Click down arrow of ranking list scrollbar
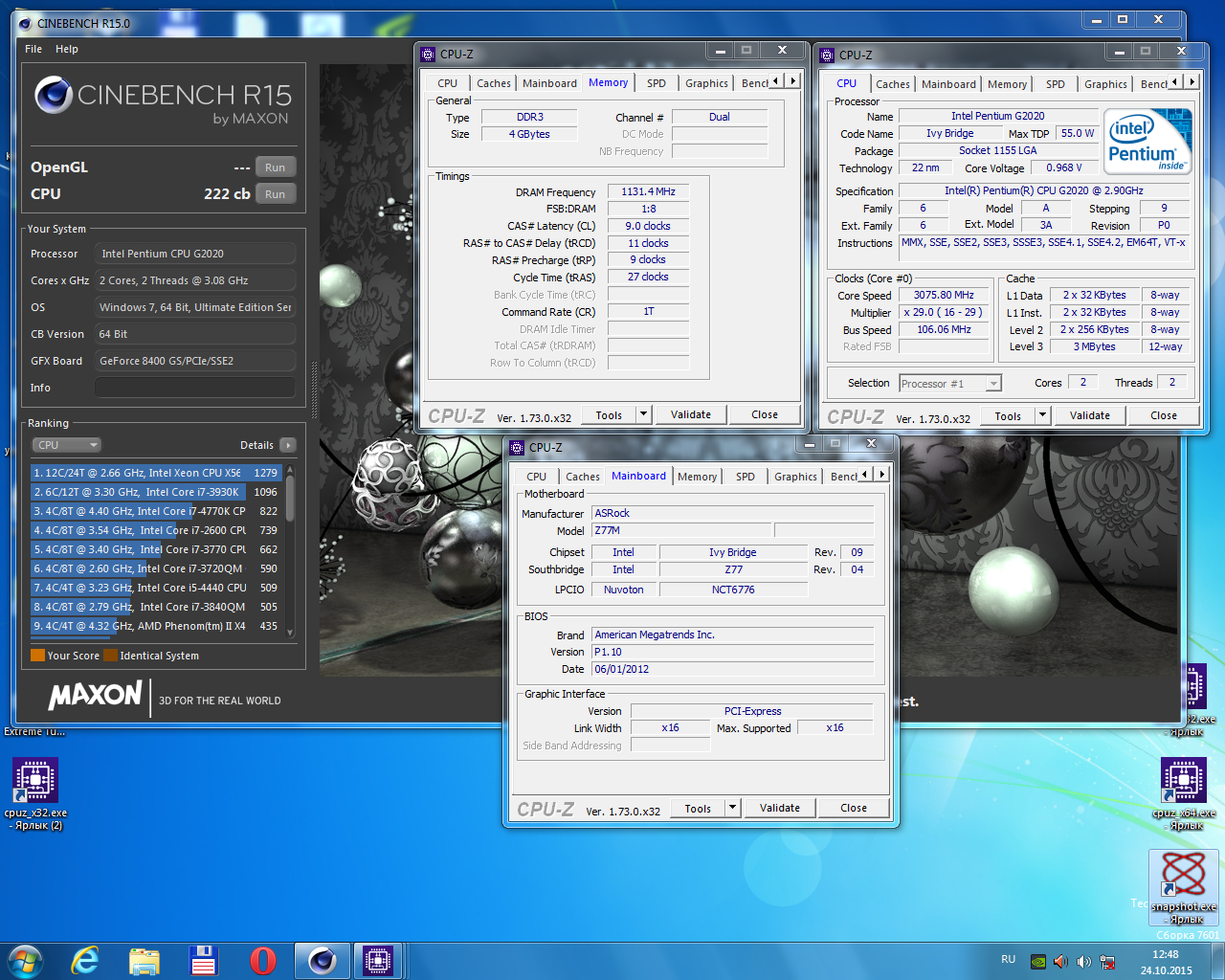This screenshot has height=980, width=1225. coord(290,634)
